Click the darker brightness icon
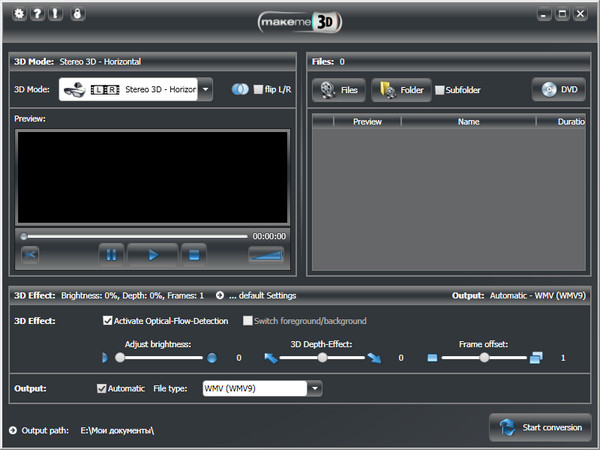This screenshot has width=600, height=450. [105, 358]
